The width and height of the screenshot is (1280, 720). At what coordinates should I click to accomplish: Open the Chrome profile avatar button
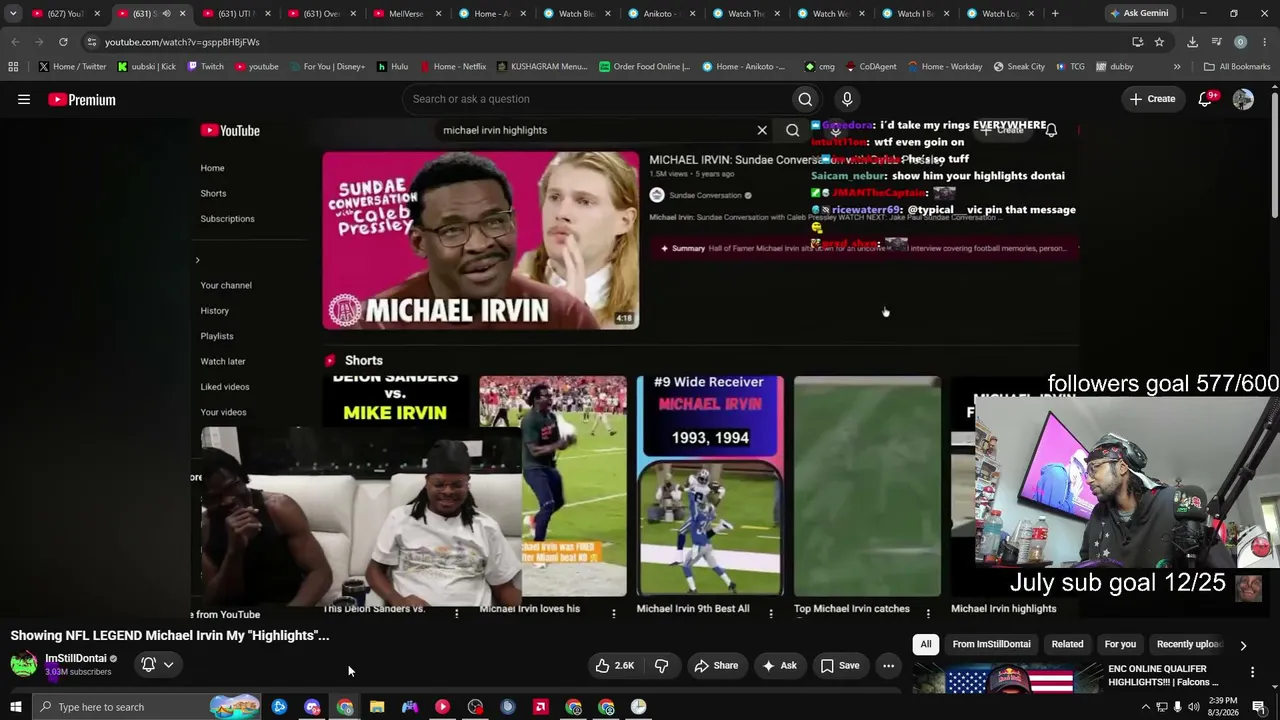[1240, 42]
